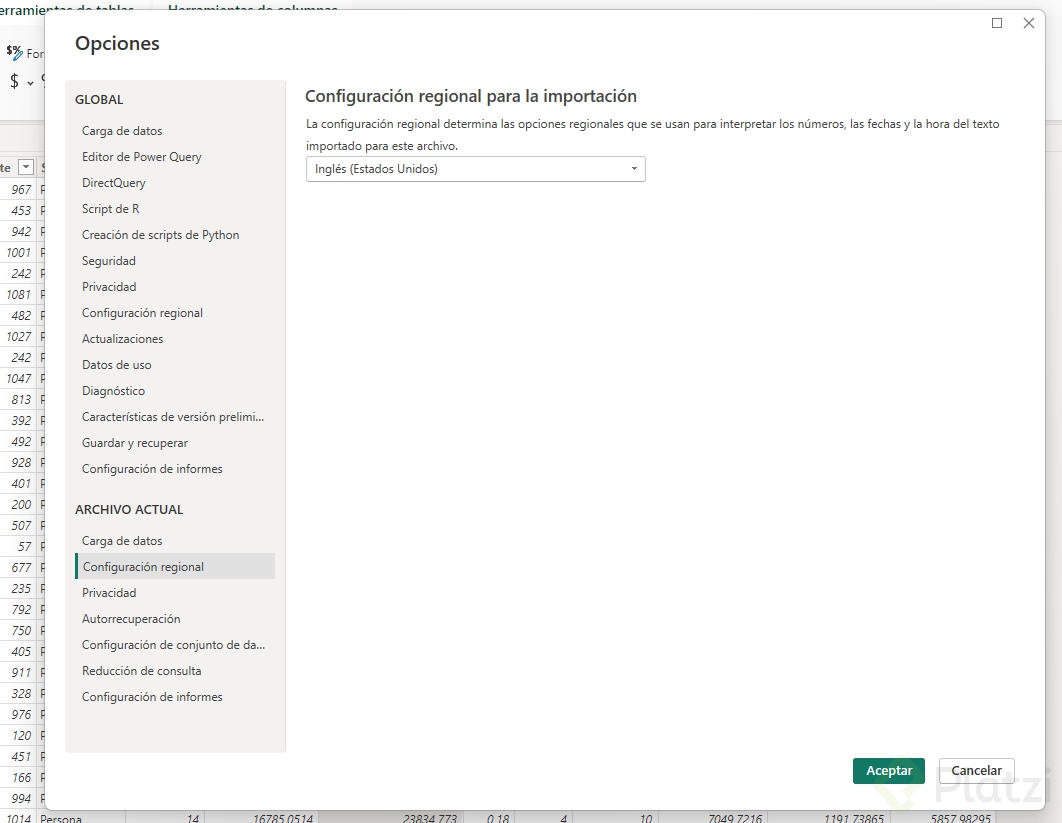Open Reducción de consulta settings
1062x823 pixels.
point(142,671)
